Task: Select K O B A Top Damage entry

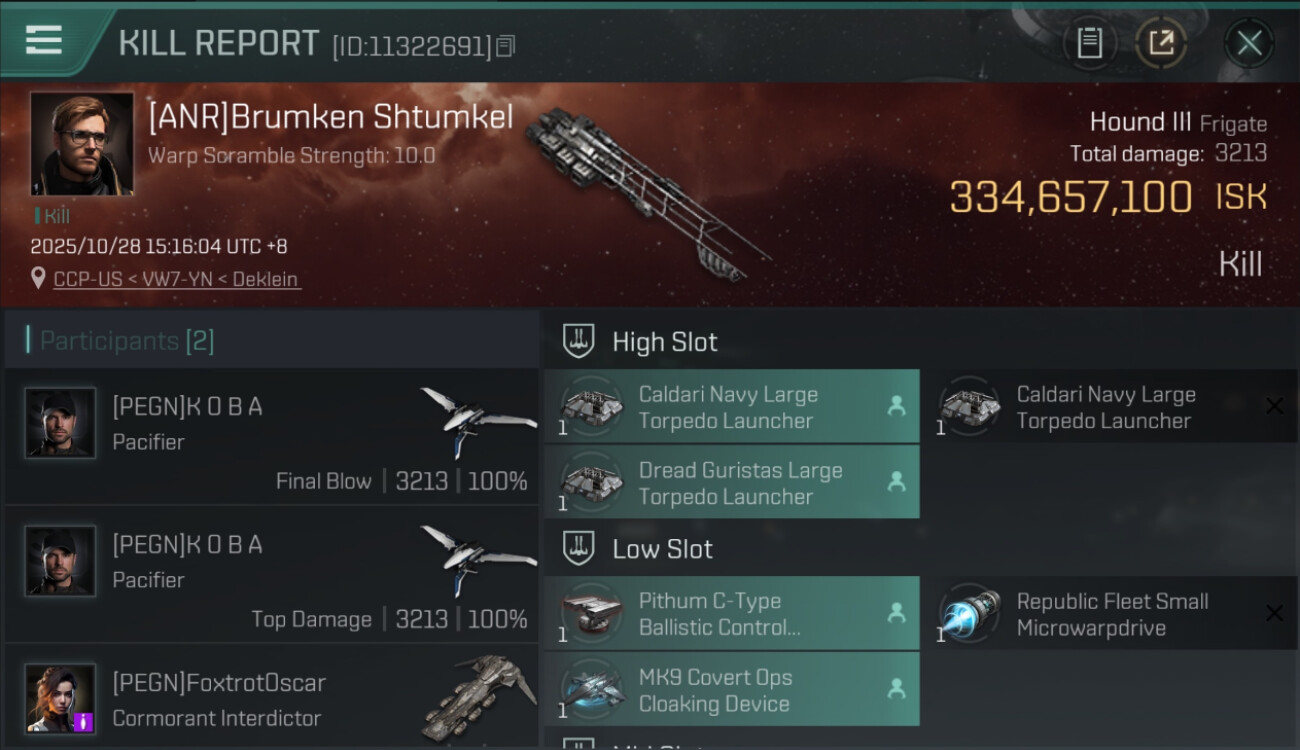Action: point(271,575)
